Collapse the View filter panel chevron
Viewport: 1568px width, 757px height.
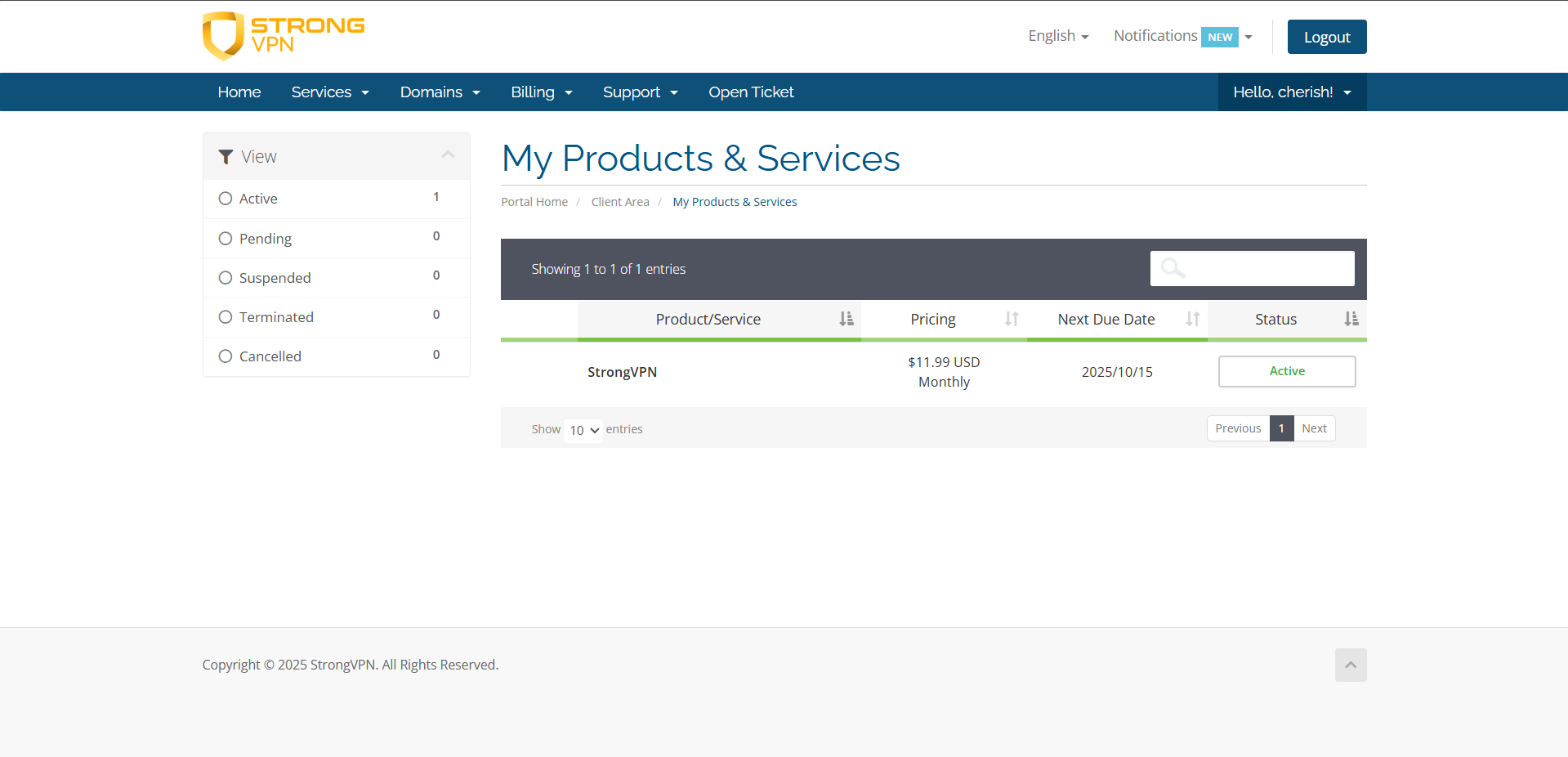tap(448, 155)
